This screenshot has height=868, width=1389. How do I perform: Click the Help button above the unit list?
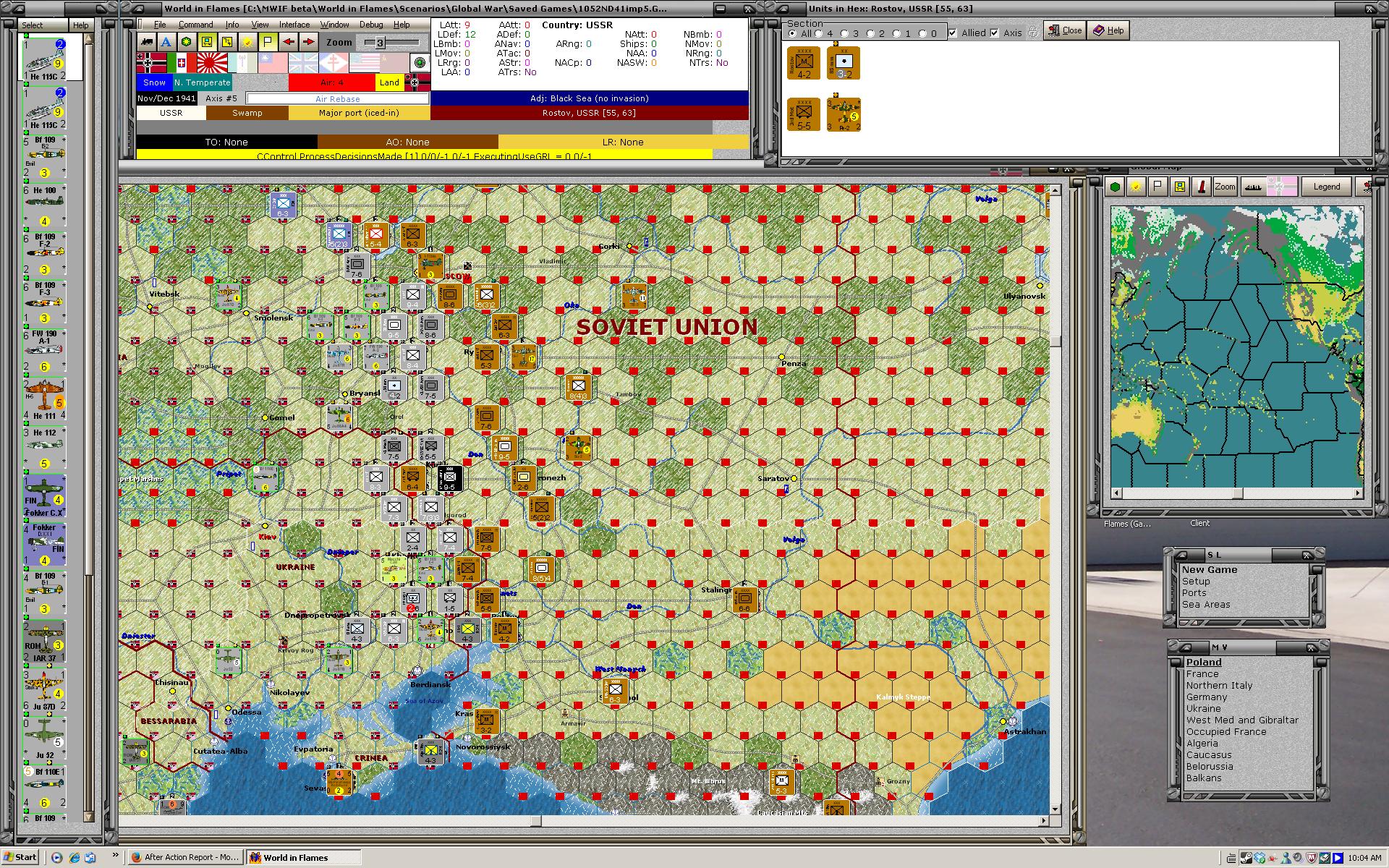pyautogui.click(x=80, y=25)
